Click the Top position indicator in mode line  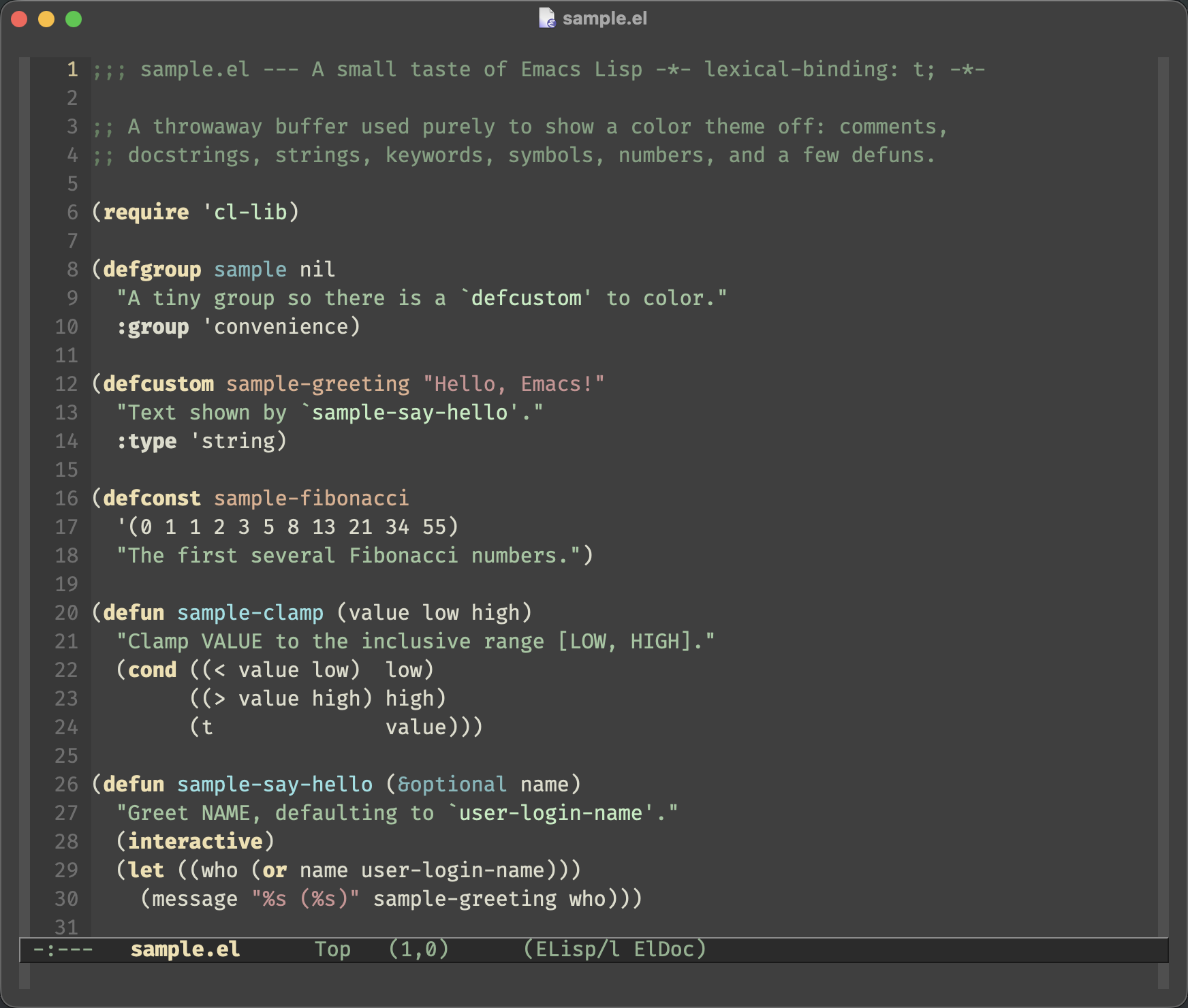[x=332, y=949]
